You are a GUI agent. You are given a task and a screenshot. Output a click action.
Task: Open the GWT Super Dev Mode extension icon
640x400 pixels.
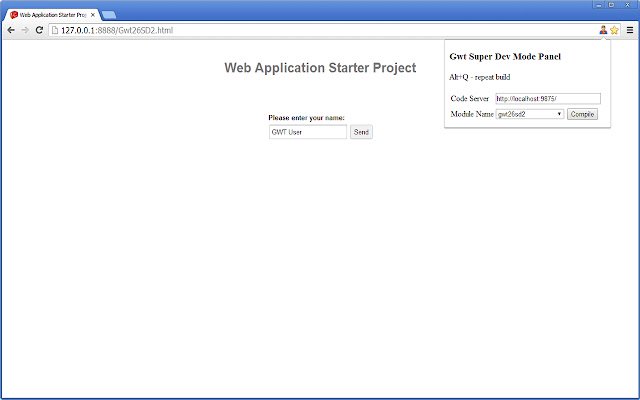click(603, 30)
